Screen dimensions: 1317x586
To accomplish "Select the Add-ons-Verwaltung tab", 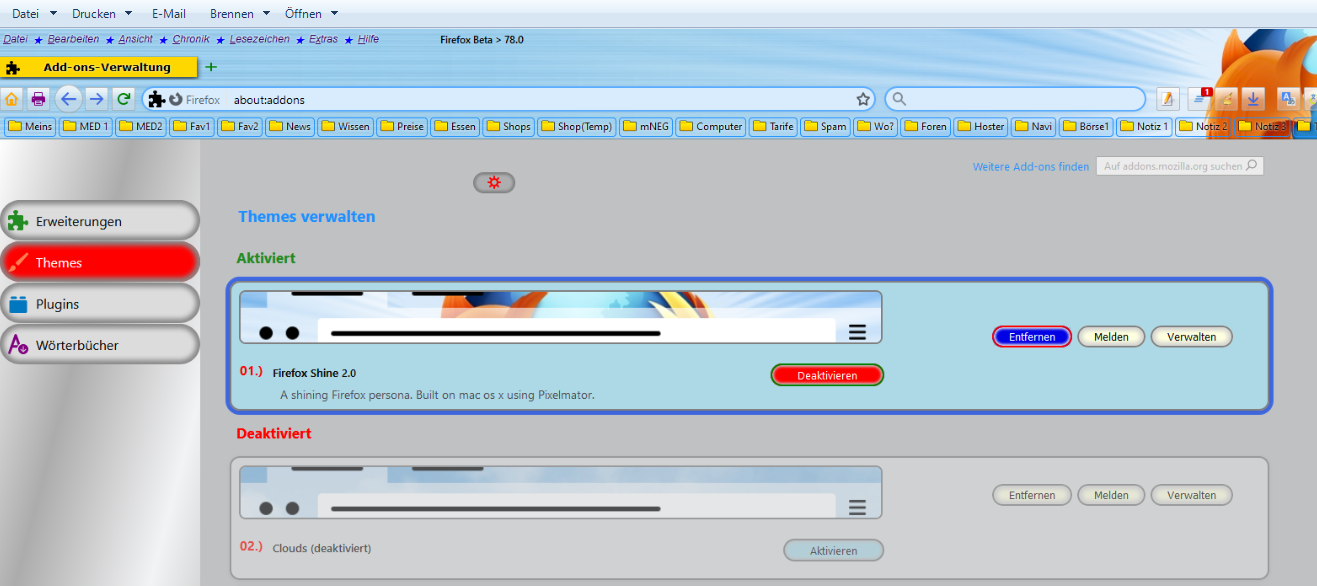I will tap(100, 67).
